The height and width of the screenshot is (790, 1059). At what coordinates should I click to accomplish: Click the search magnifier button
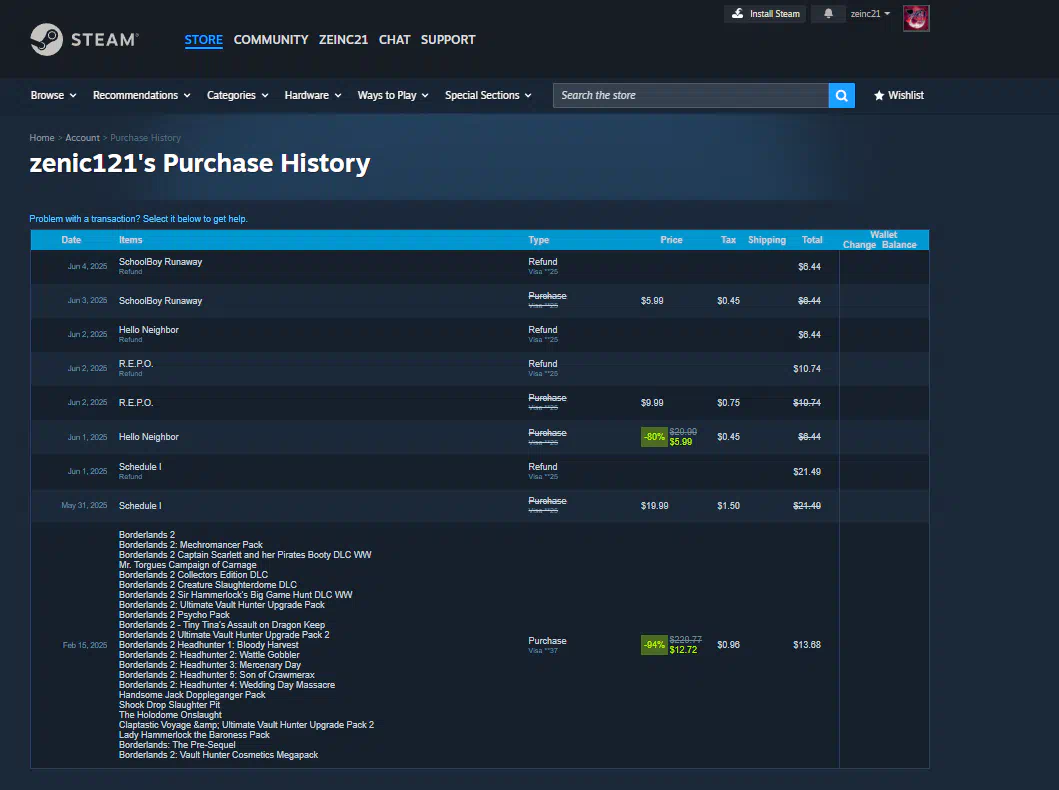[x=841, y=96]
